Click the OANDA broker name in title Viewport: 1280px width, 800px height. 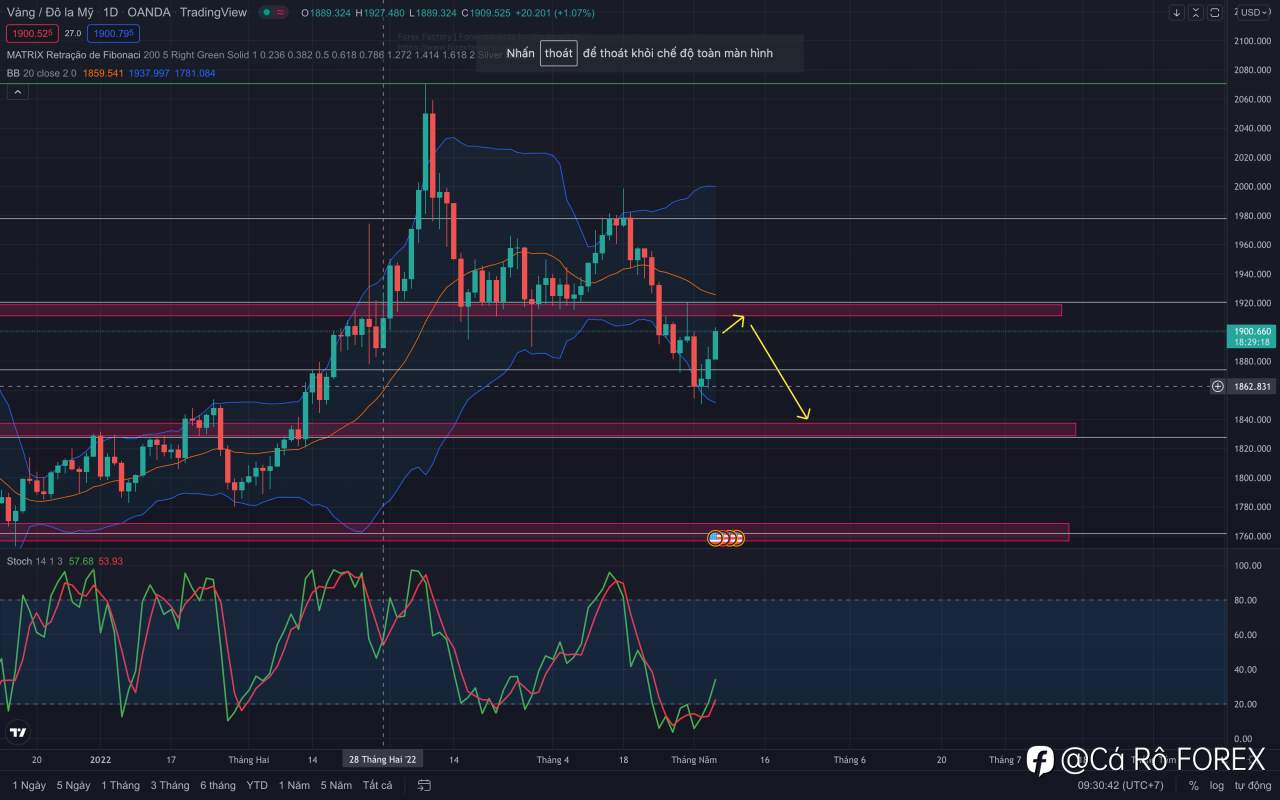tap(148, 12)
